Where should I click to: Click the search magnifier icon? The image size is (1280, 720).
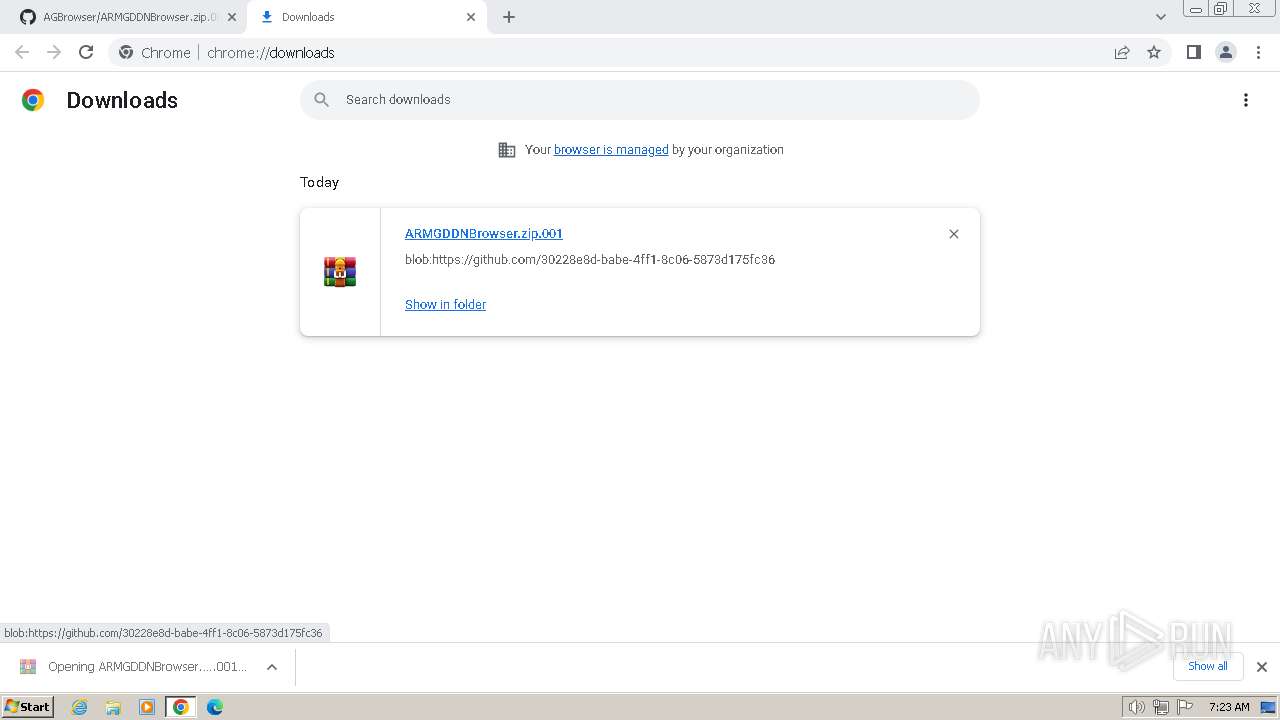click(321, 100)
